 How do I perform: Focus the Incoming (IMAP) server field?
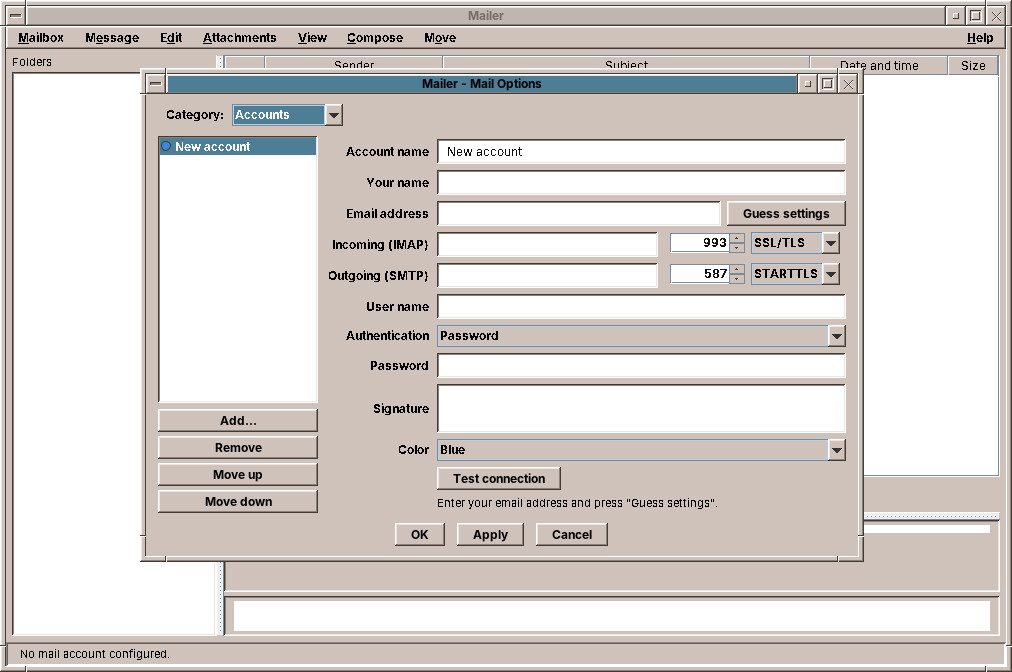click(547, 245)
